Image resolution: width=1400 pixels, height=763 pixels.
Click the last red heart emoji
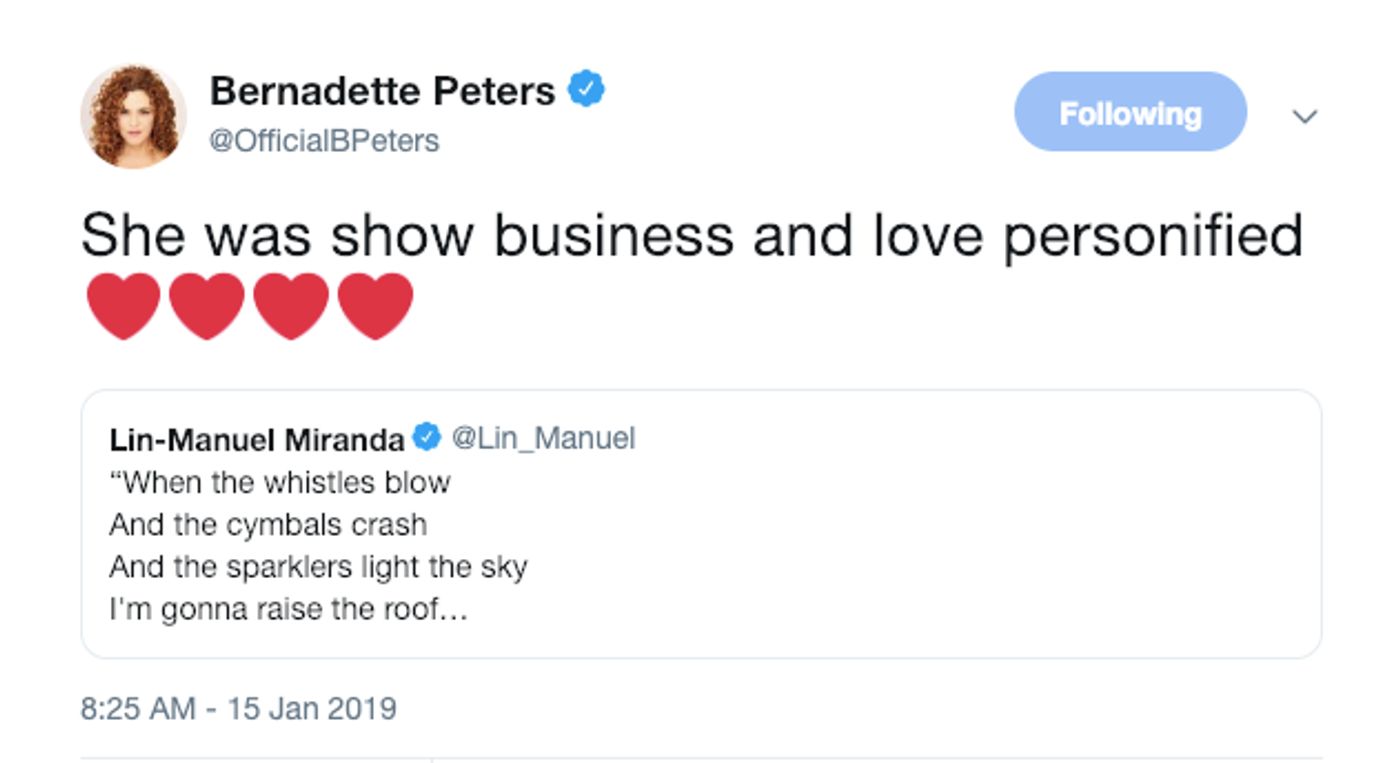click(375, 306)
